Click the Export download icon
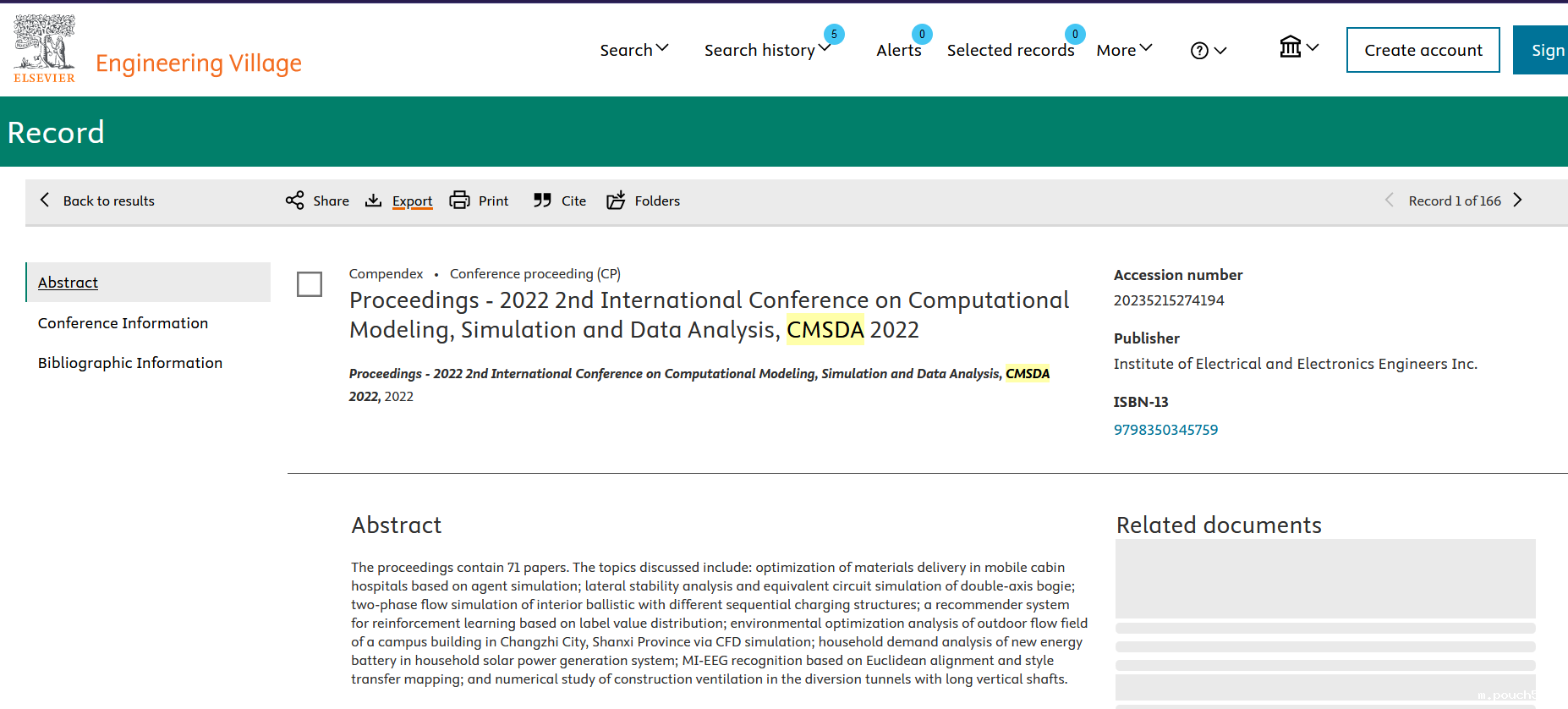This screenshot has width=1568, height=709. (x=373, y=201)
